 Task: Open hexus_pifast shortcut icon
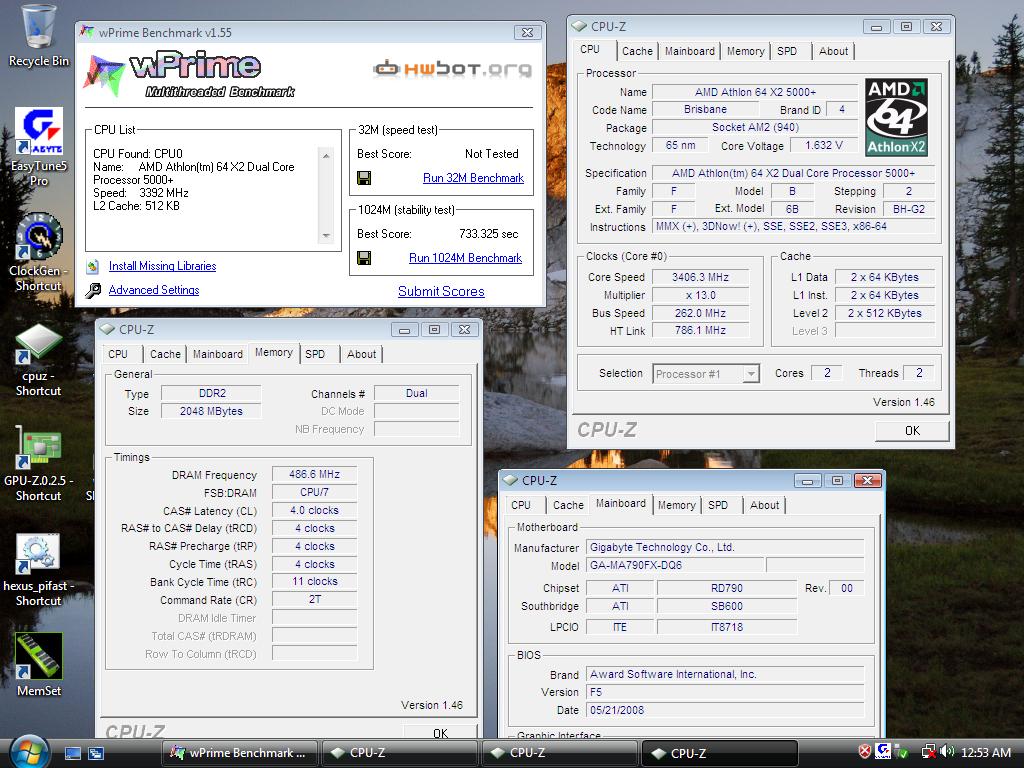39,554
